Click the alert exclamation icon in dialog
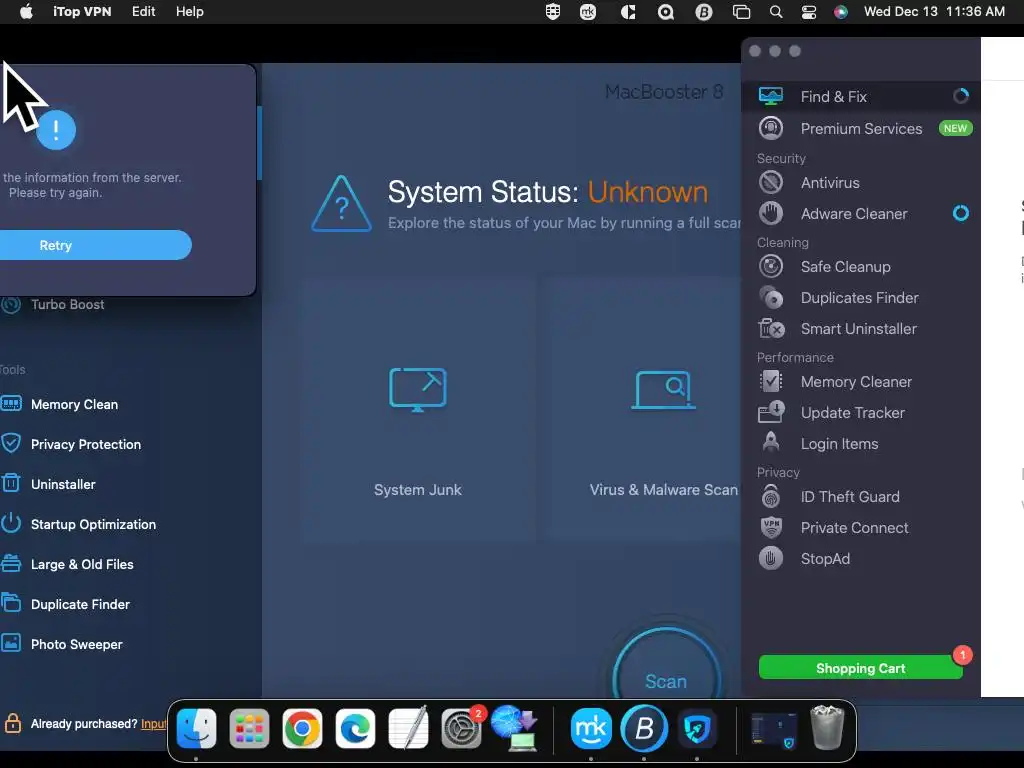 tap(56, 130)
